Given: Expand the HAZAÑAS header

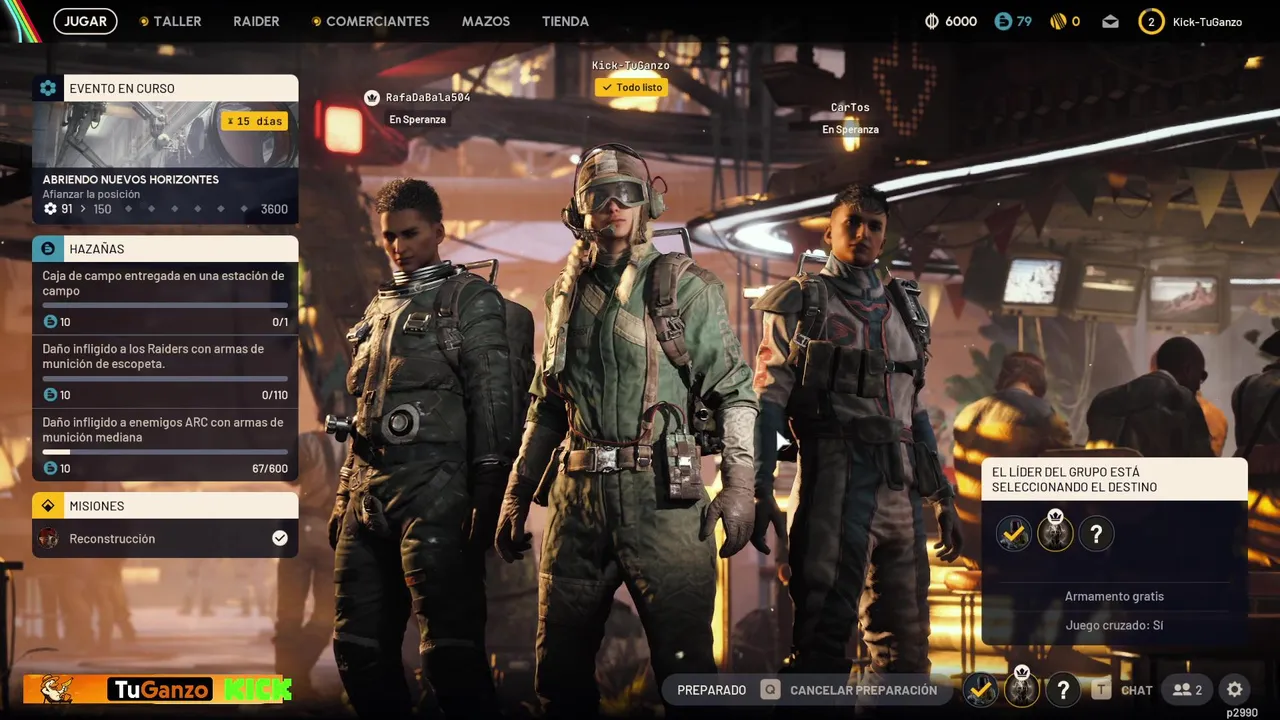Looking at the screenshot, I should point(165,248).
